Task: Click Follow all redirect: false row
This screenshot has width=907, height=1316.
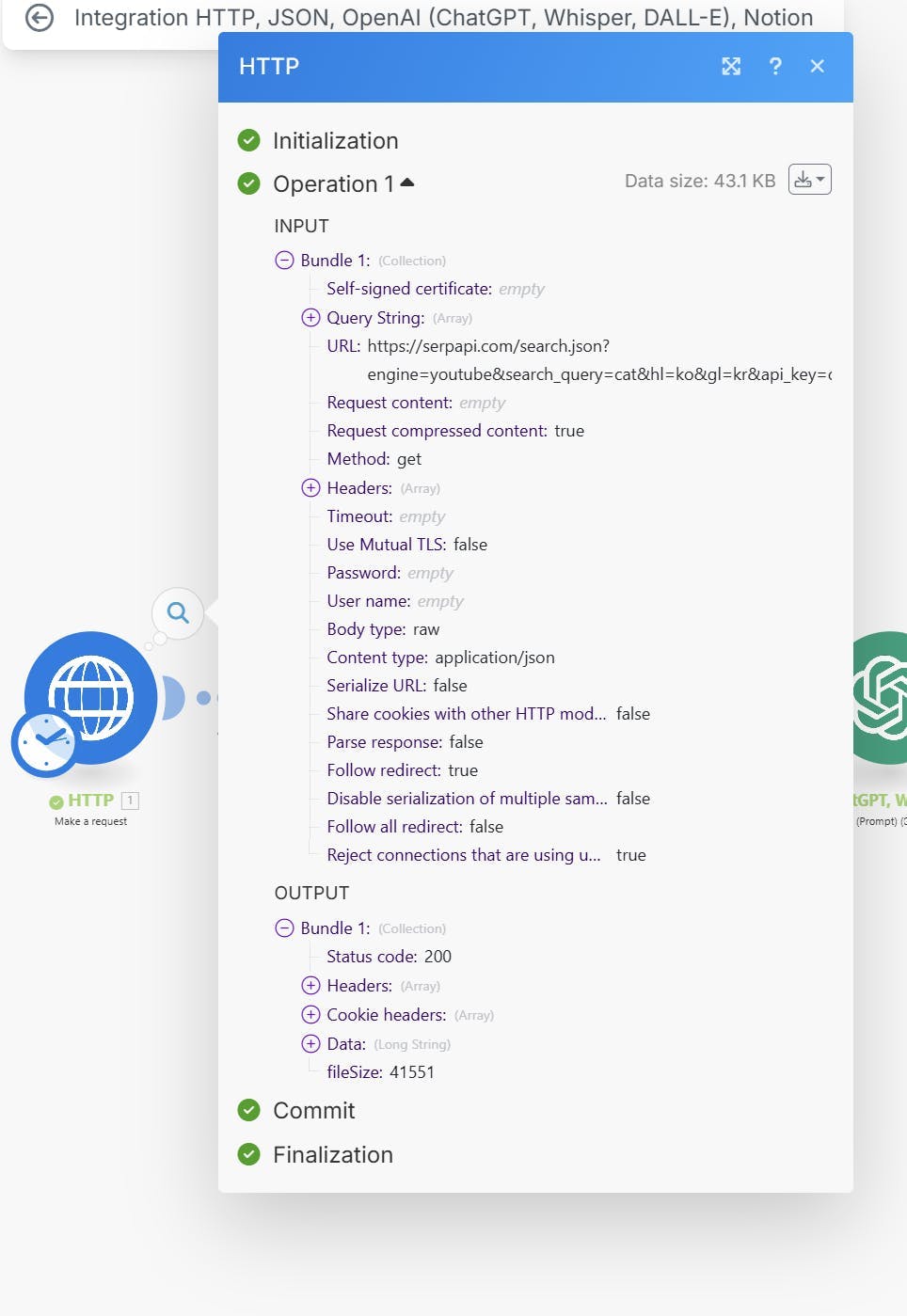Action: click(x=415, y=827)
